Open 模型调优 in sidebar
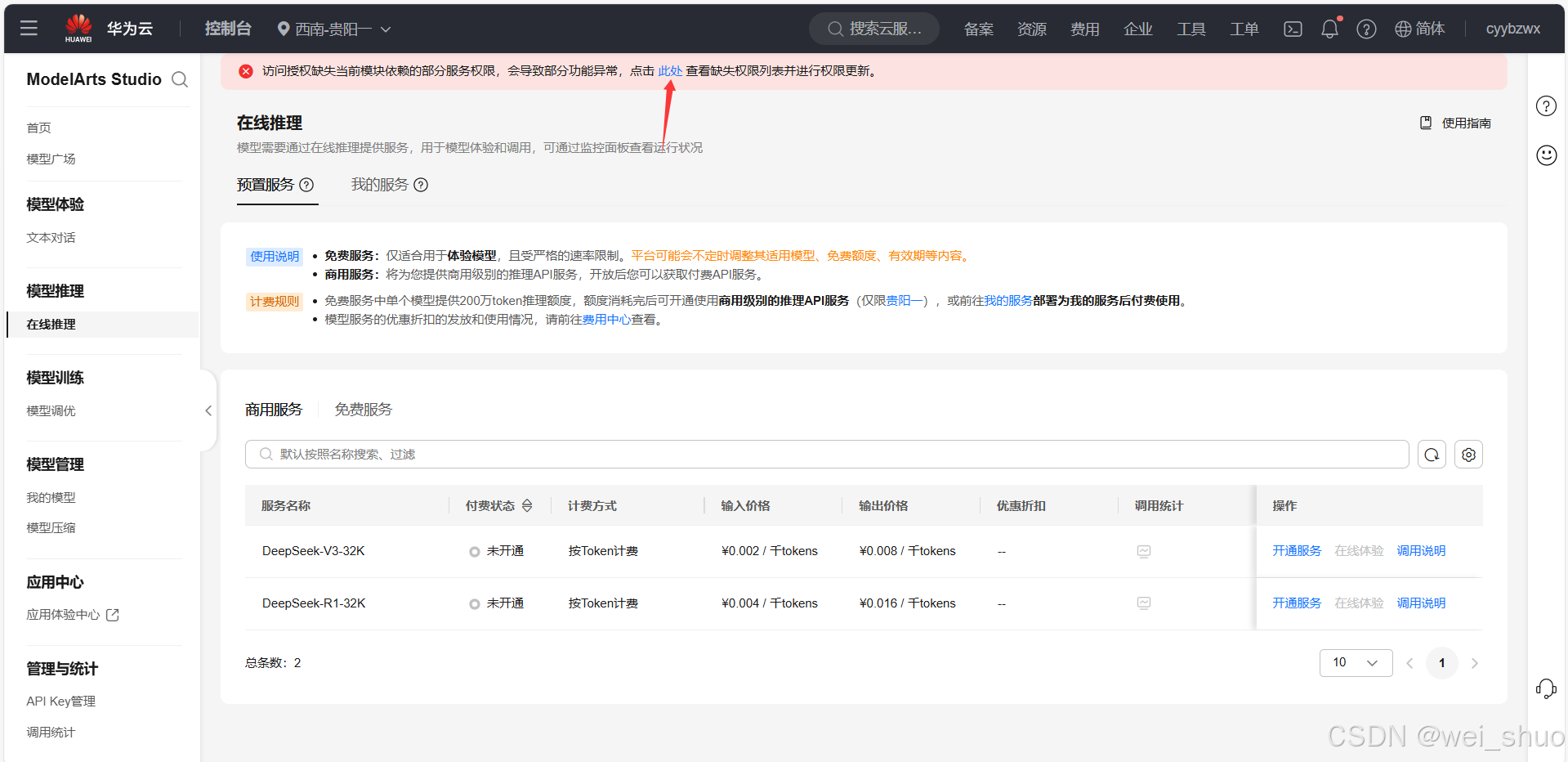Image resolution: width=1568 pixels, height=762 pixels. tap(51, 411)
